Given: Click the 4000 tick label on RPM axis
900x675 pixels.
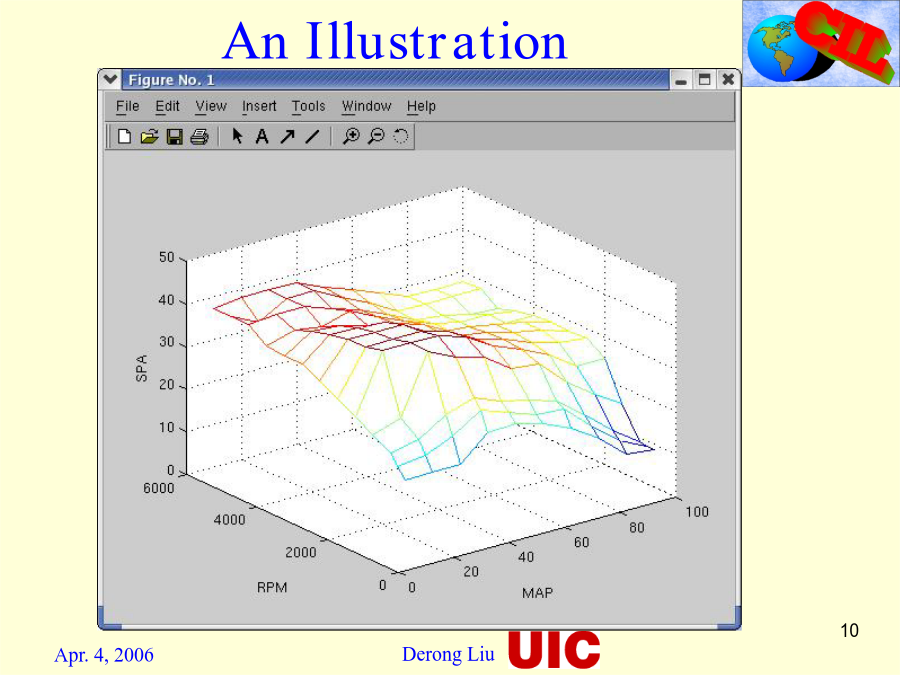Looking at the screenshot, I should (230, 520).
